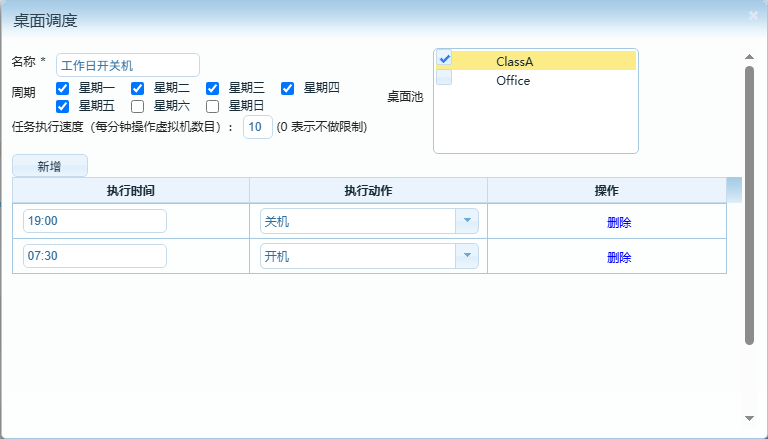Click the dialog scrollbar down arrow
768x439 pixels.
749,418
